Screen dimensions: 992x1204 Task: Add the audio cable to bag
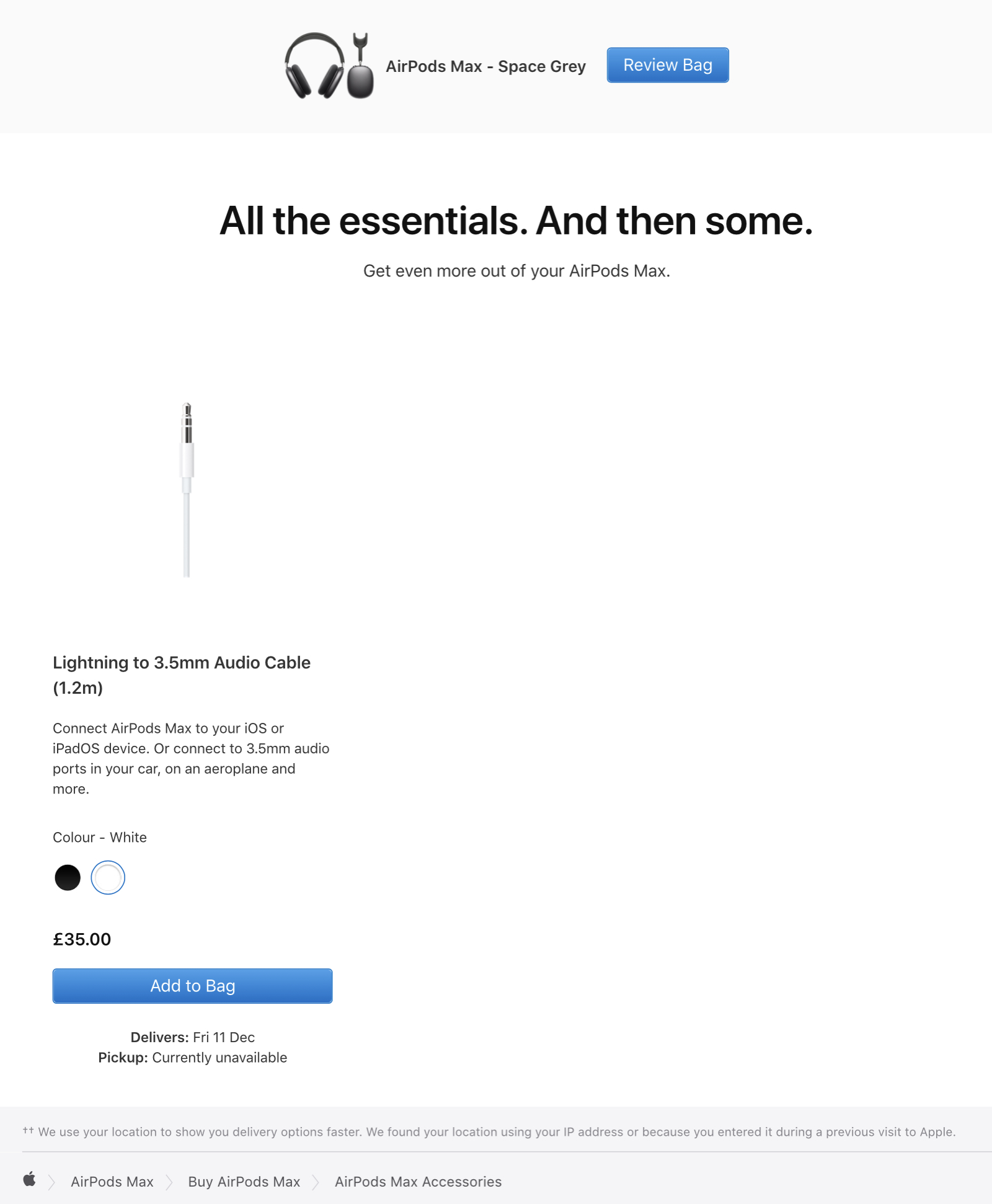(192, 986)
